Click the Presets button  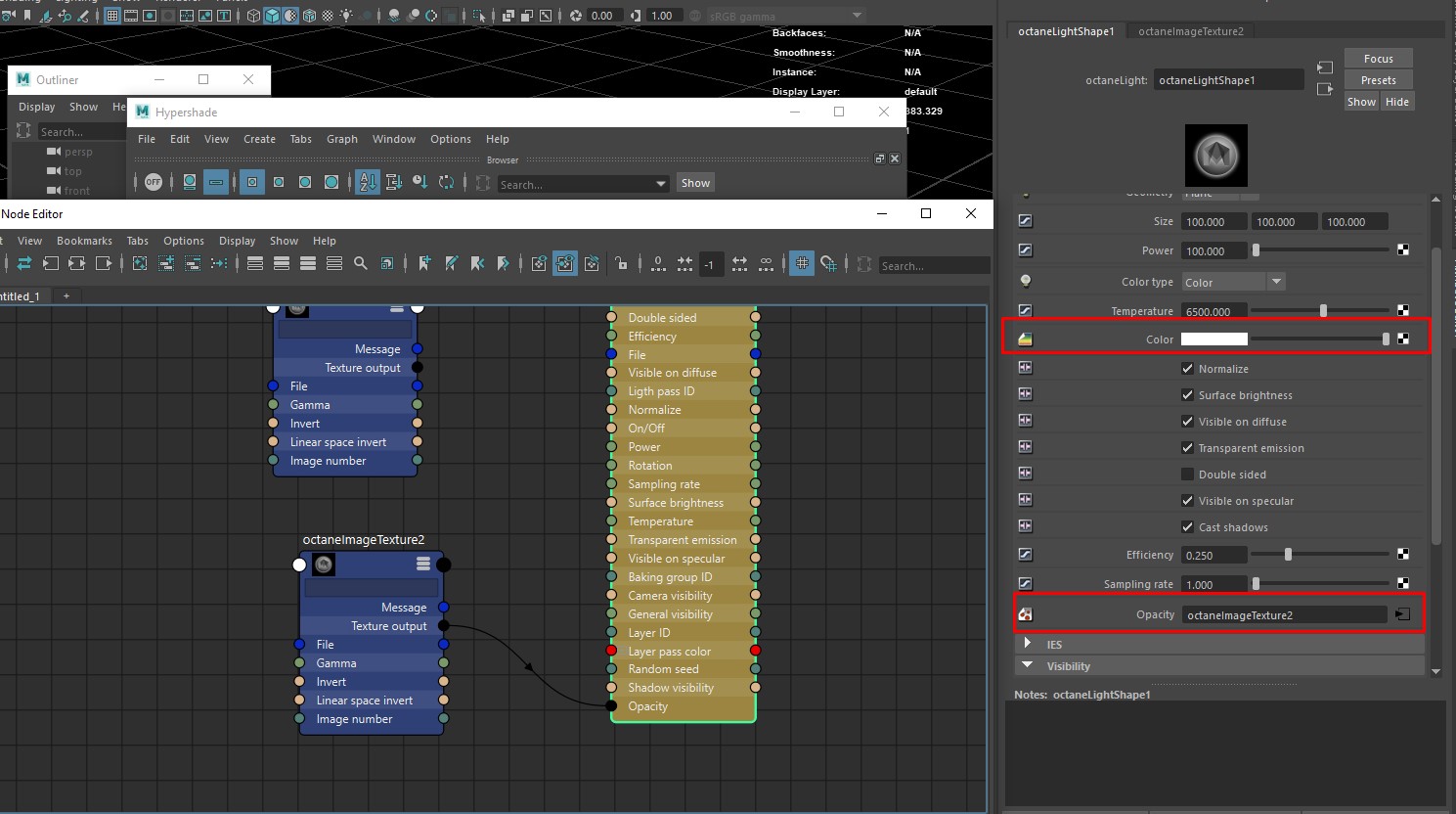pyautogui.click(x=1379, y=80)
